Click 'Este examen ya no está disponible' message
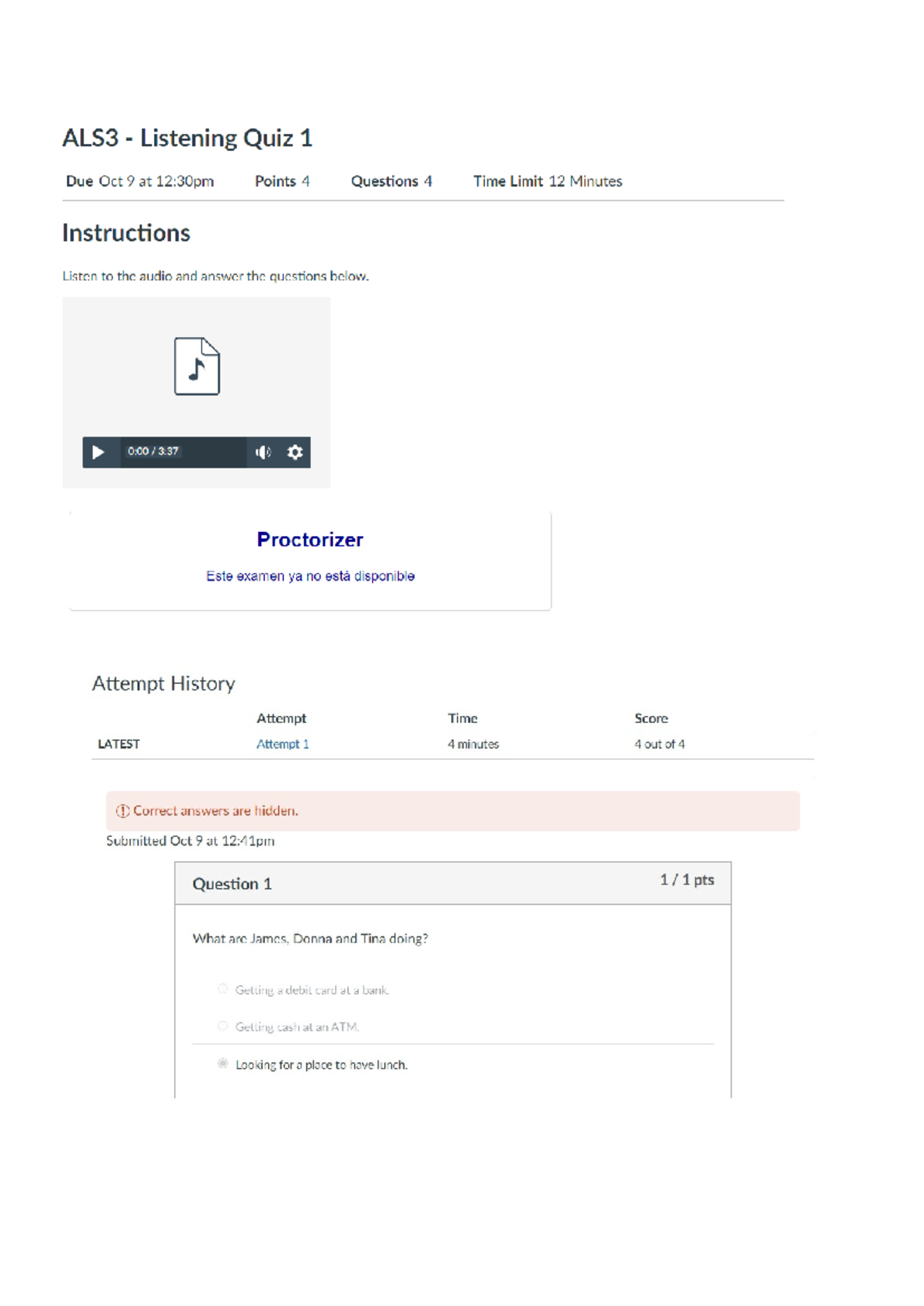 (x=310, y=576)
